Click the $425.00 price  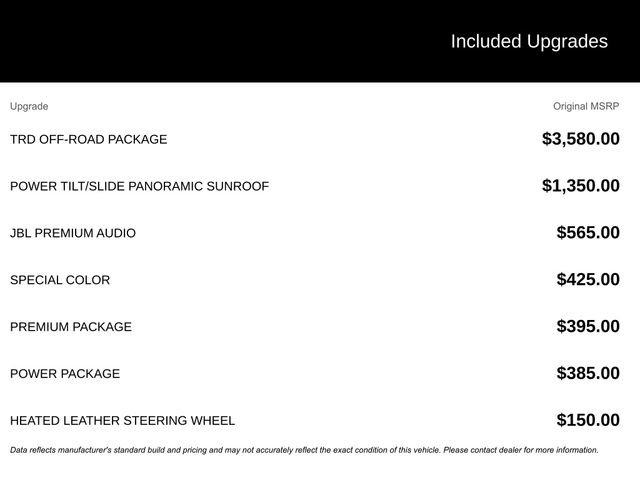[x=588, y=280]
